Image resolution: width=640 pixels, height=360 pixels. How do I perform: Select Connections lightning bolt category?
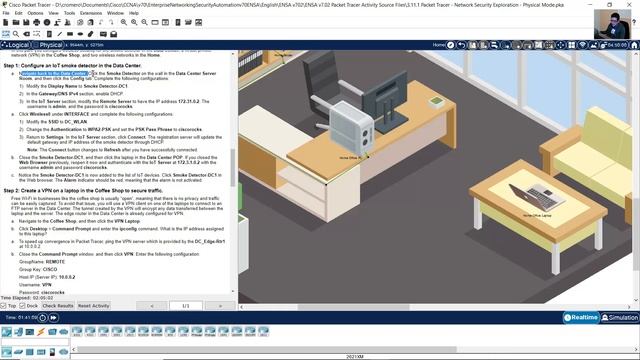[41, 332]
